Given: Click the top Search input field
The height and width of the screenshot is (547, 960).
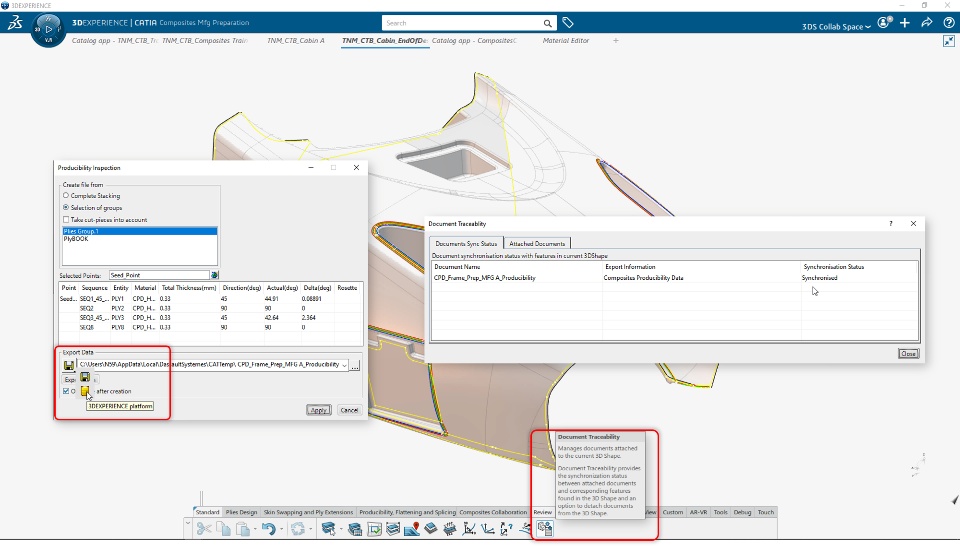Looking at the screenshot, I should pos(462,23).
